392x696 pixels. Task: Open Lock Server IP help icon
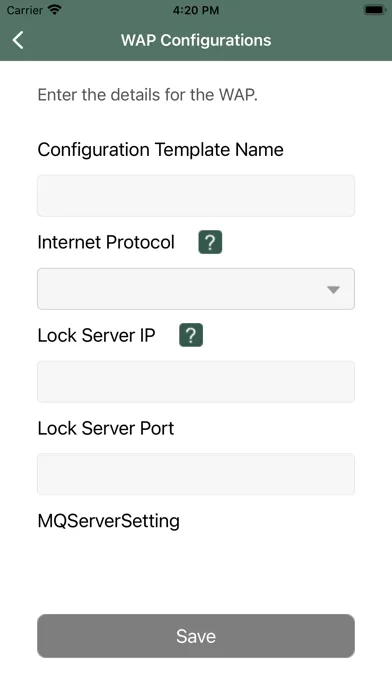click(x=191, y=335)
